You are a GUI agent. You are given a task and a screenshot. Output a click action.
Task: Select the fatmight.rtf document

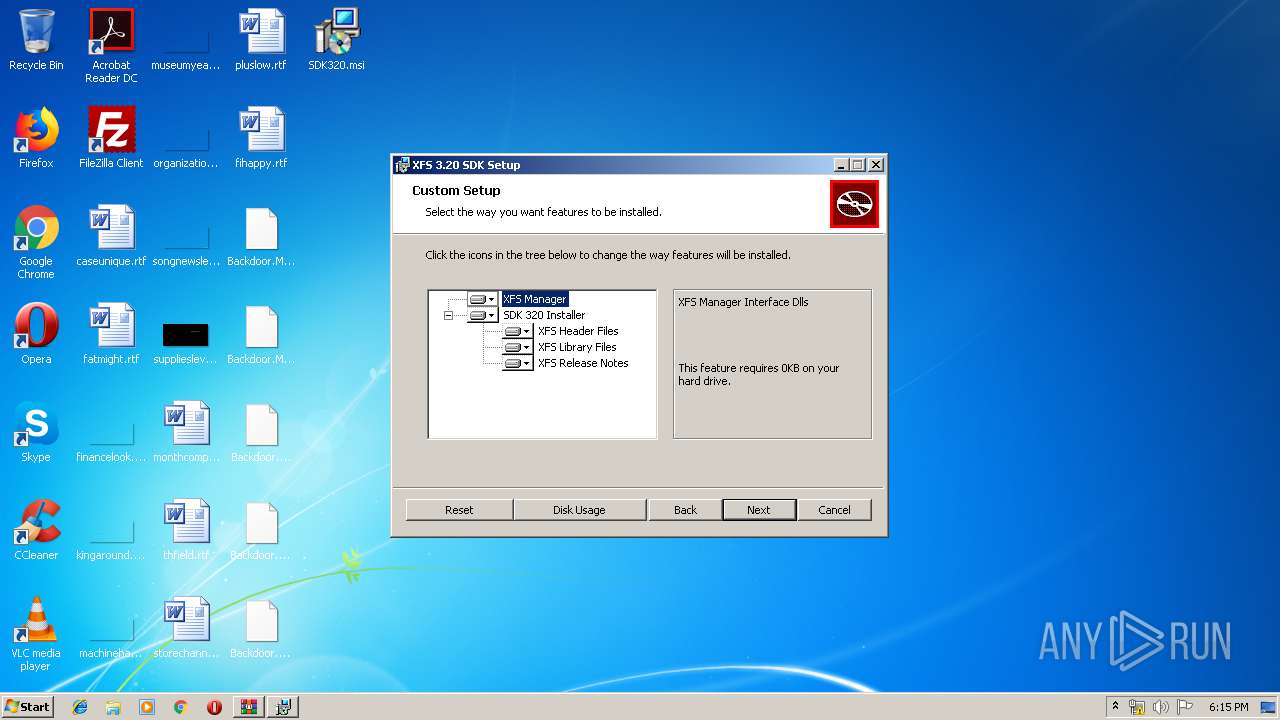point(111,334)
